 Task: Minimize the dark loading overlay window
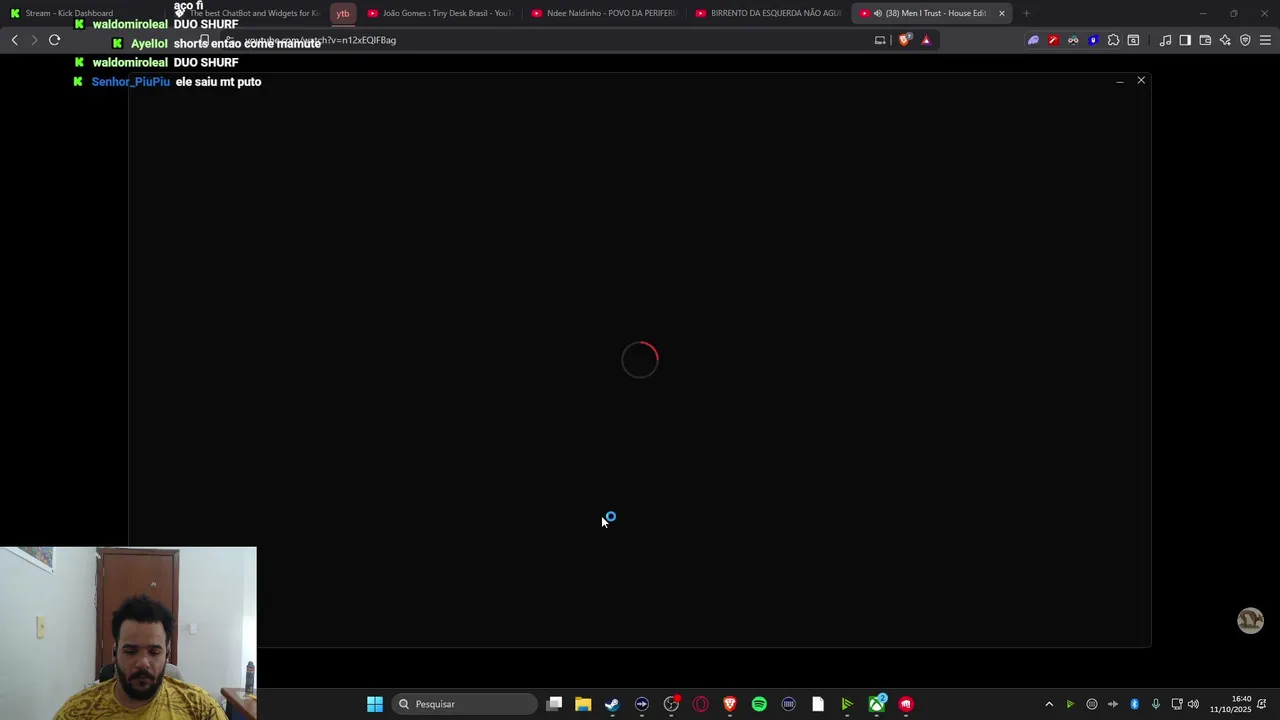click(x=1119, y=81)
